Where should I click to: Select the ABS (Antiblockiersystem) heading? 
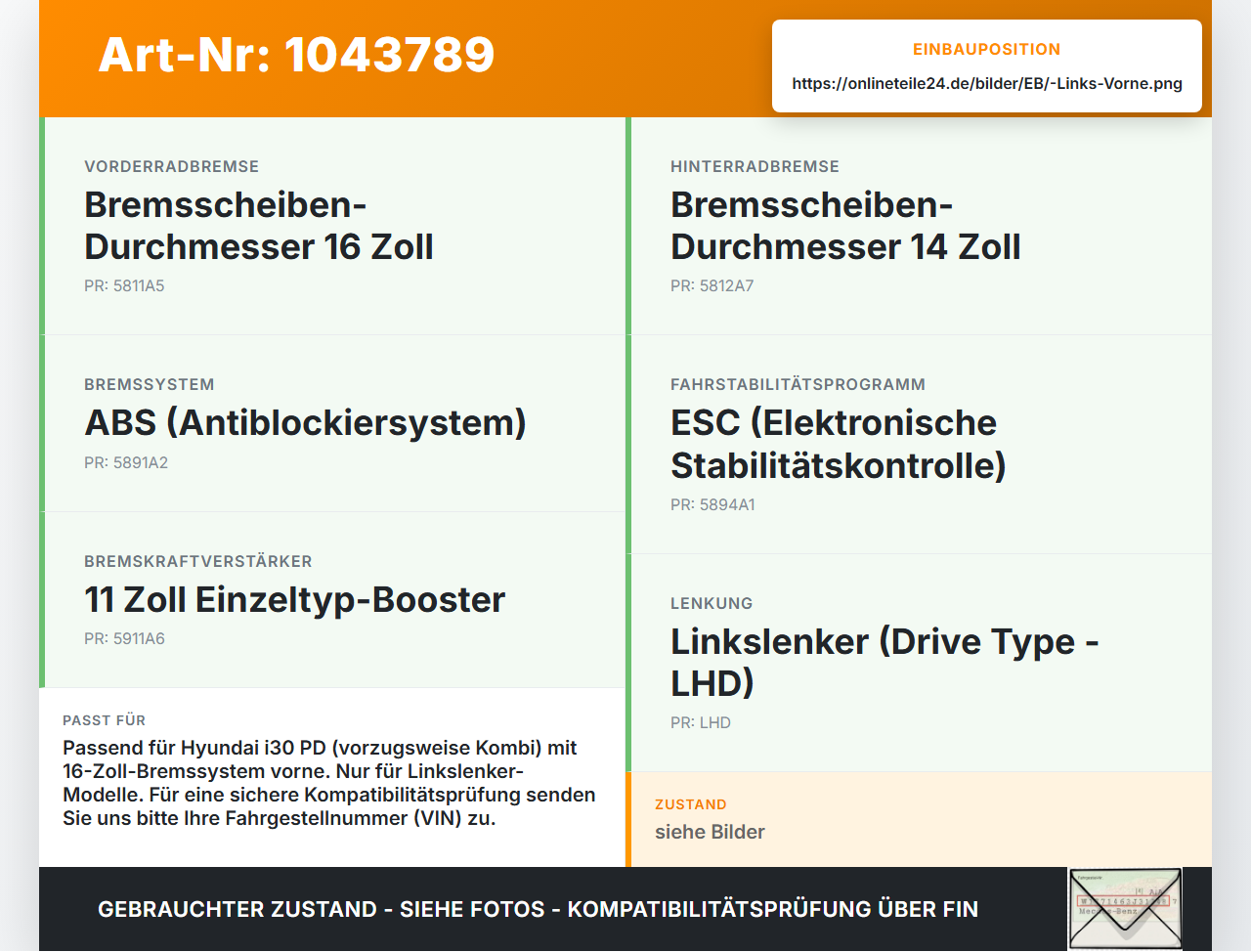click(305, 423)
